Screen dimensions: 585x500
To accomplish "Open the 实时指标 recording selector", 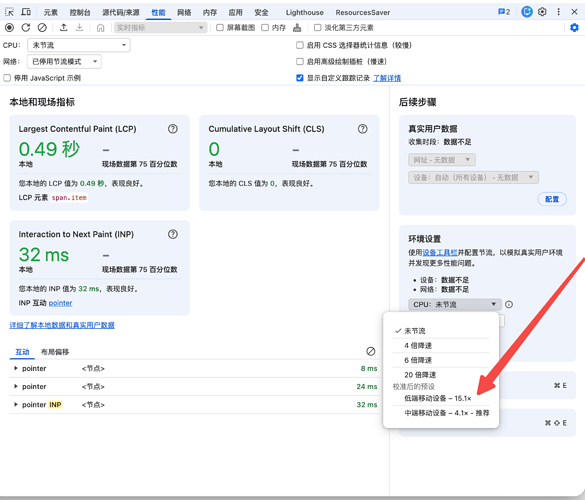I will [x=160, y=27].
